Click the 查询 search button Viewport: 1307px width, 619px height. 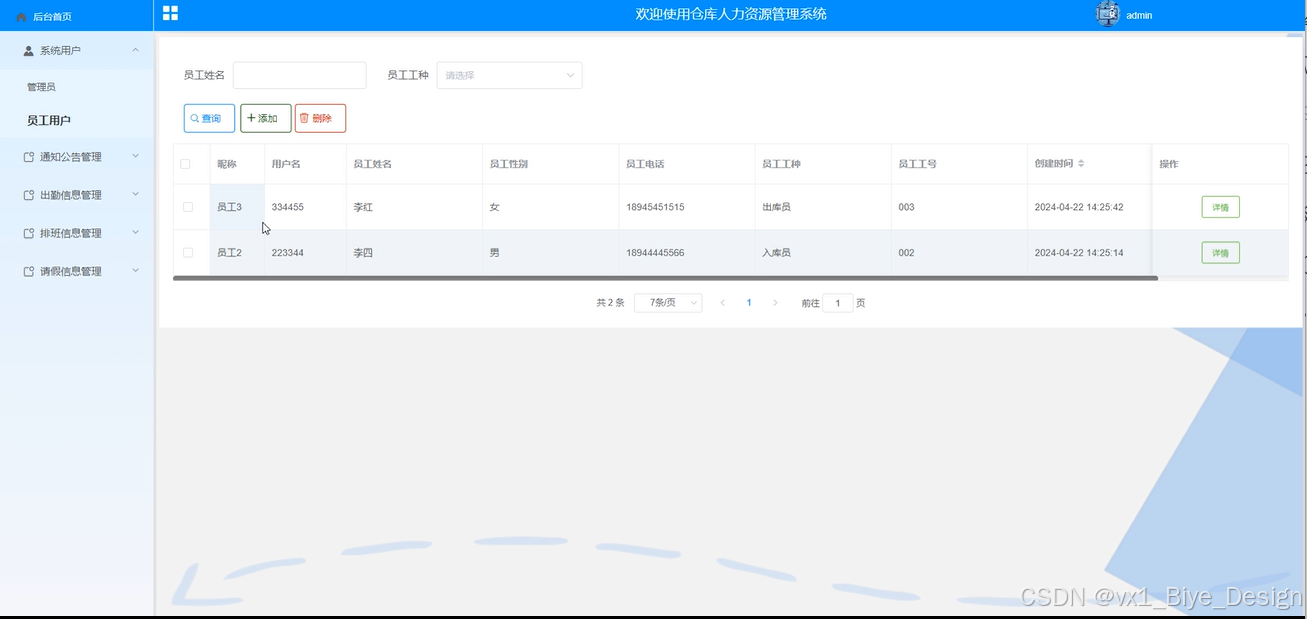pyautogui.click(x=209, y=118)
